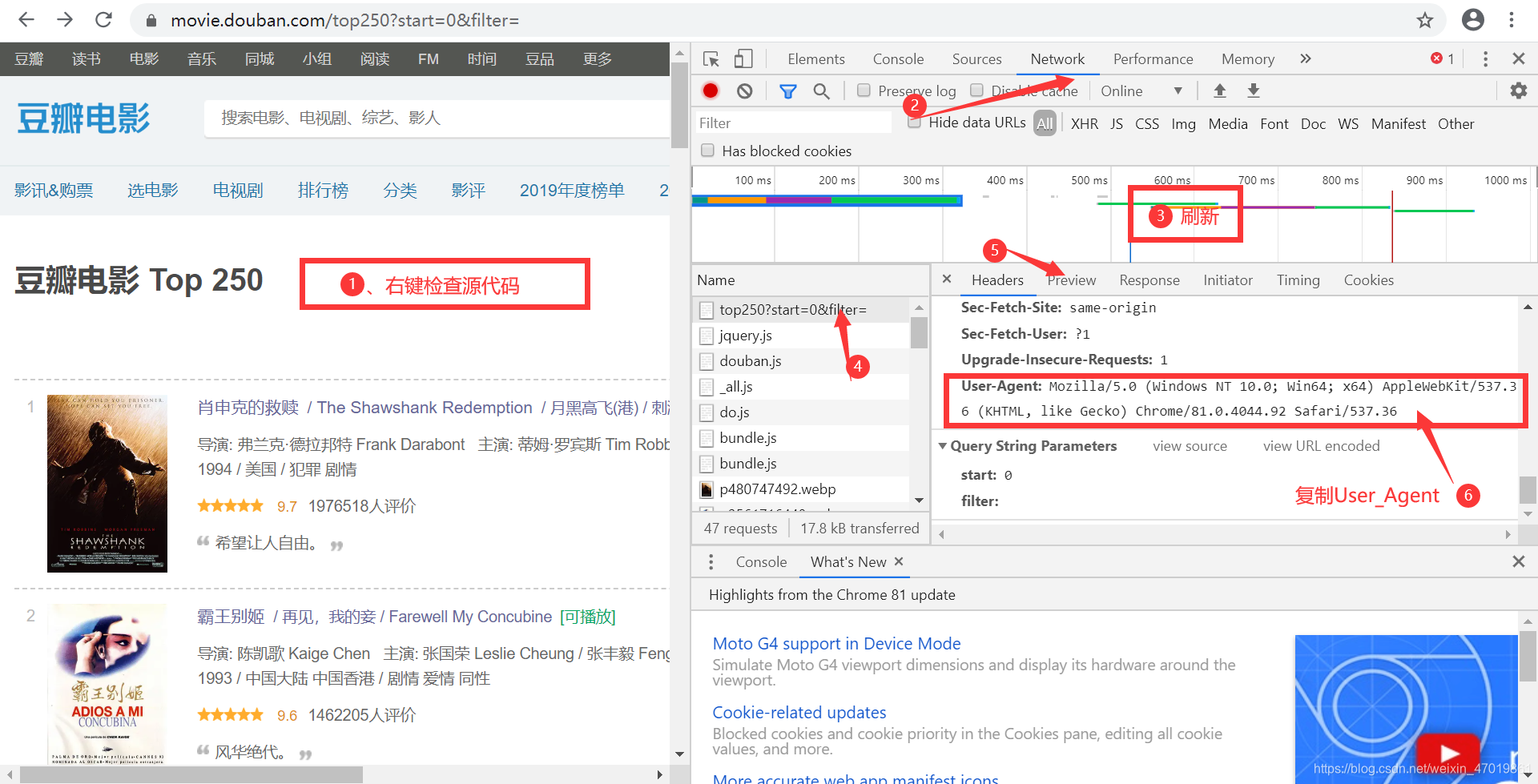
Task: Click the Shawshank Redemption poster thumbnail
Action: click(x=107, y=483)
